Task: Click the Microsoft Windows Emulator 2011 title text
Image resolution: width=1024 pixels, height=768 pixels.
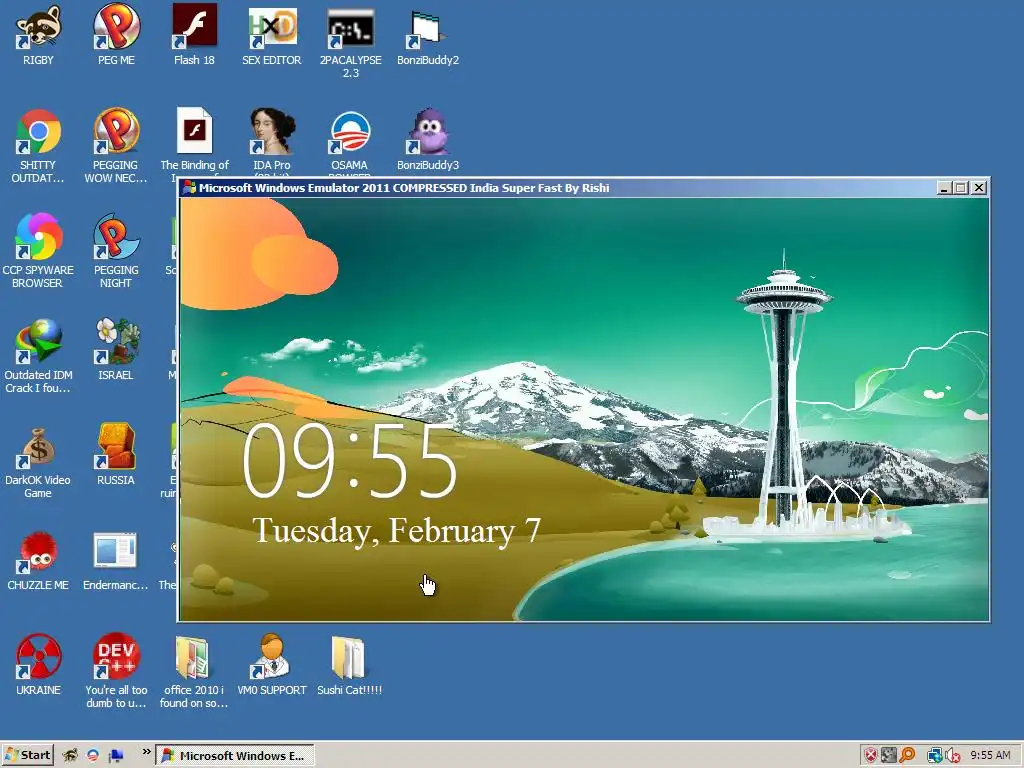Action: click(x=404, y=188)
